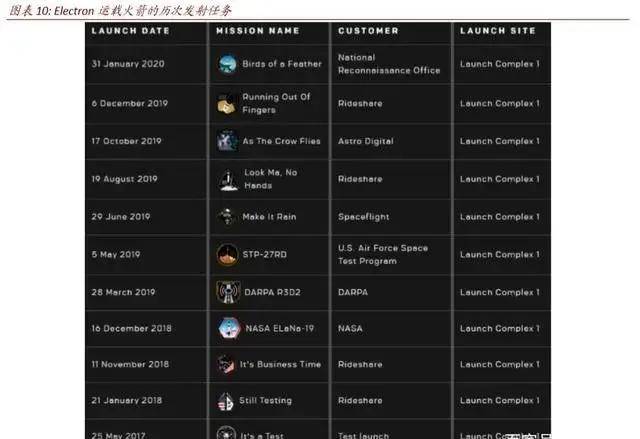Click the As The Crow Flies mission patch
640x439 pixels.
point(227,141)
